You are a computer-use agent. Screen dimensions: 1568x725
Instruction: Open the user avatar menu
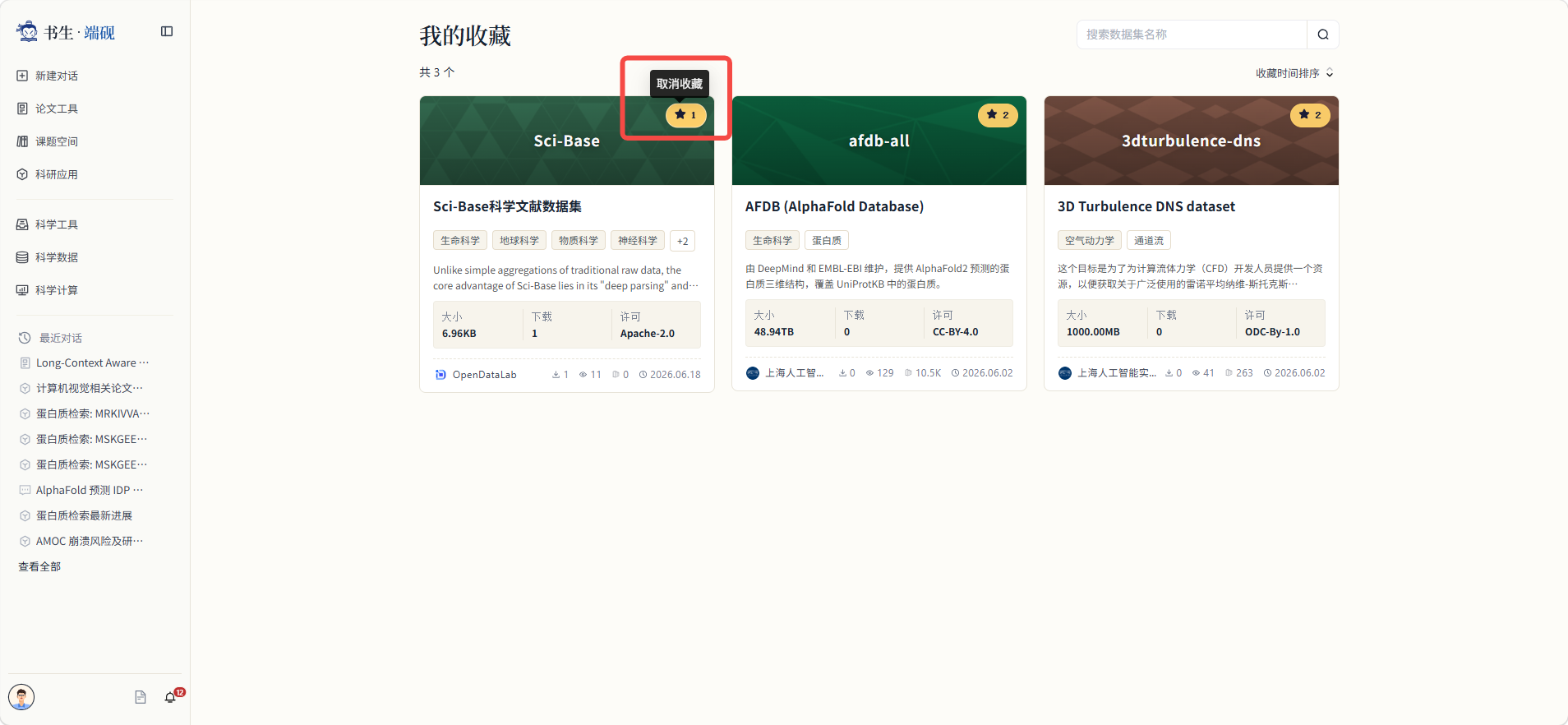coord(21,697)
